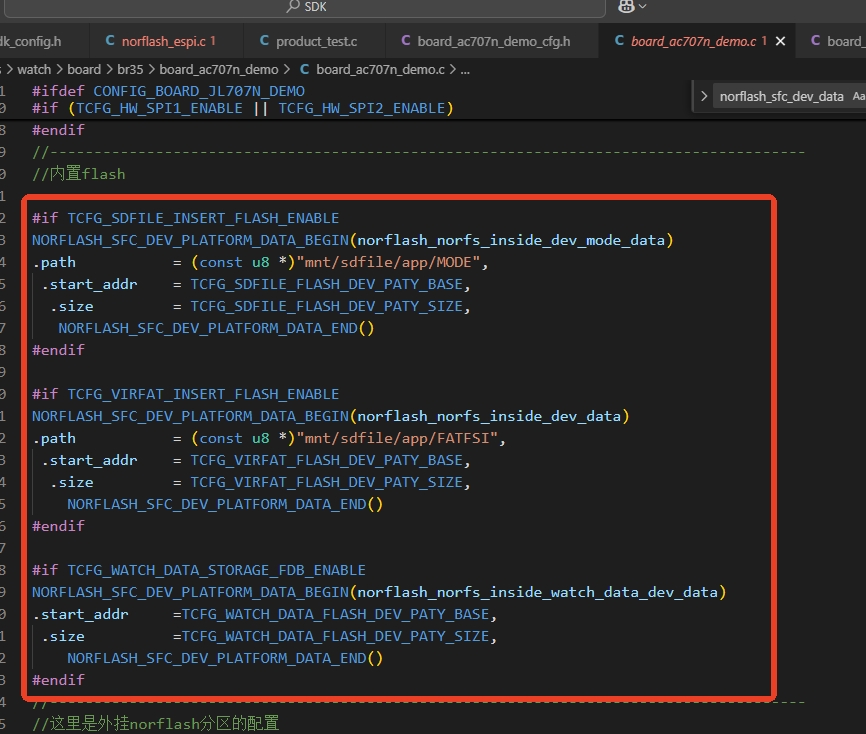866x734 pixels.
Task: Click CONFIG_BOARD_JL707N_DEMO in the #ifdef line
Action: click(x=199, y=91)
